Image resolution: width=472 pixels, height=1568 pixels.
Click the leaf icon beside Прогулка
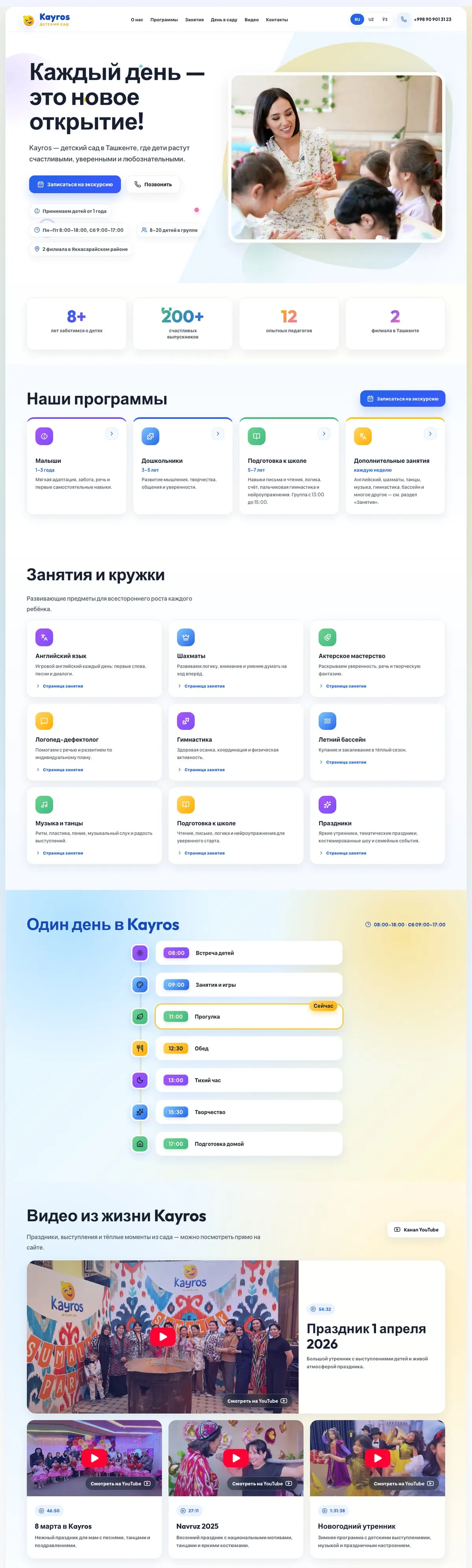pyautogui.click(x=140, y=1016)
